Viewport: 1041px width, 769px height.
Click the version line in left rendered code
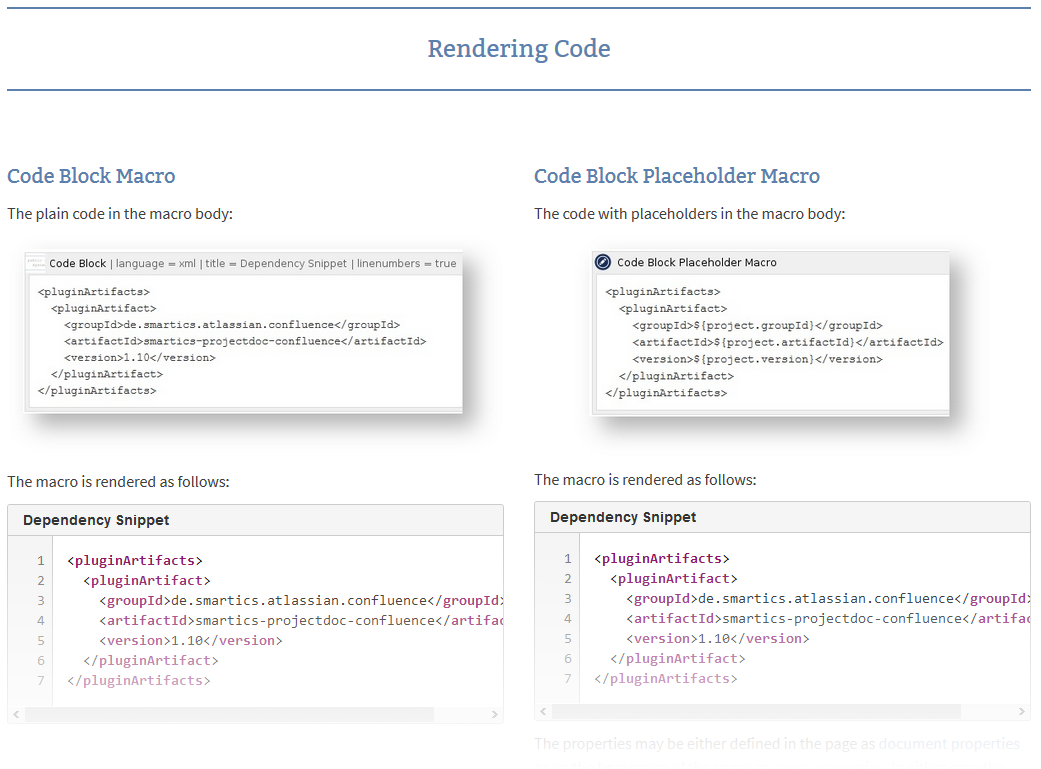[190, 640]
